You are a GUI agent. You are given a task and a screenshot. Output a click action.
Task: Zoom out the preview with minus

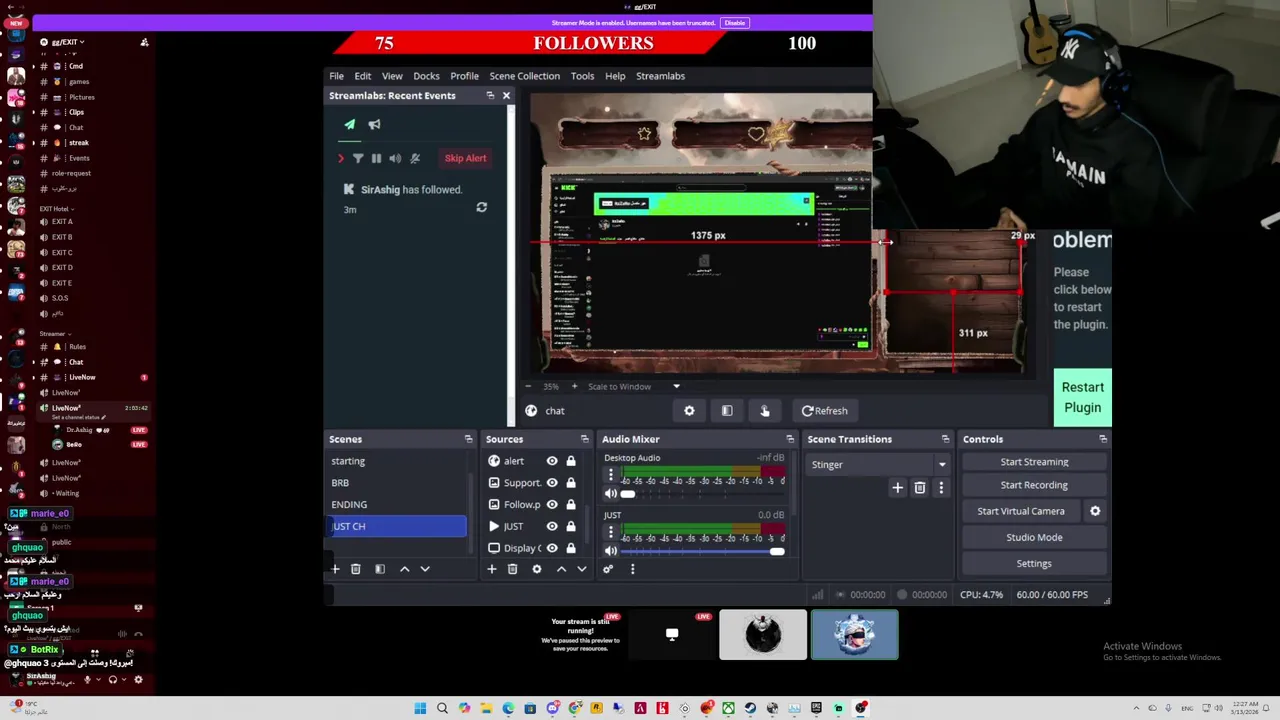[x=528, y=386]
